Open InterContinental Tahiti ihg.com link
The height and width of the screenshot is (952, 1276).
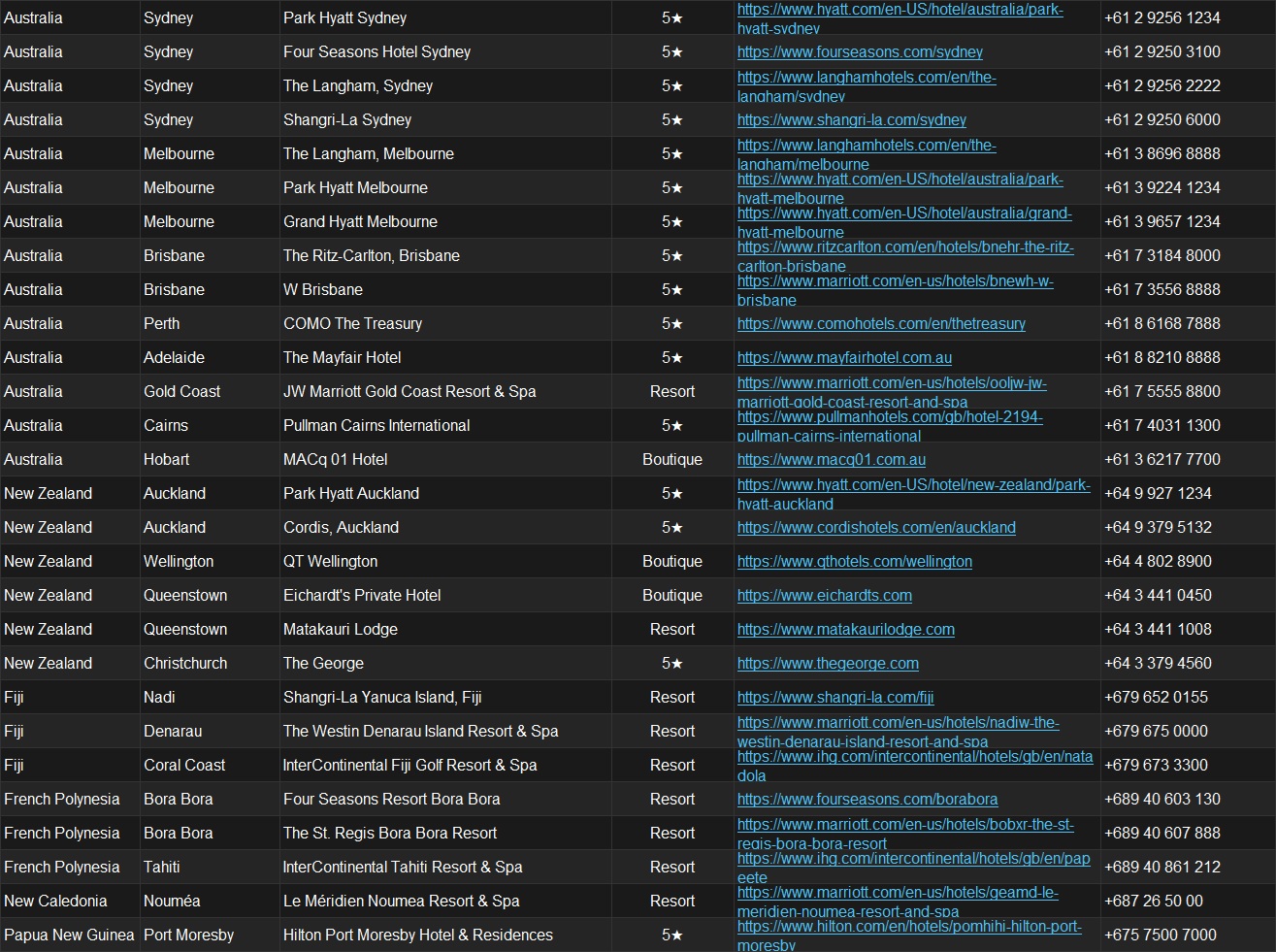914,867
